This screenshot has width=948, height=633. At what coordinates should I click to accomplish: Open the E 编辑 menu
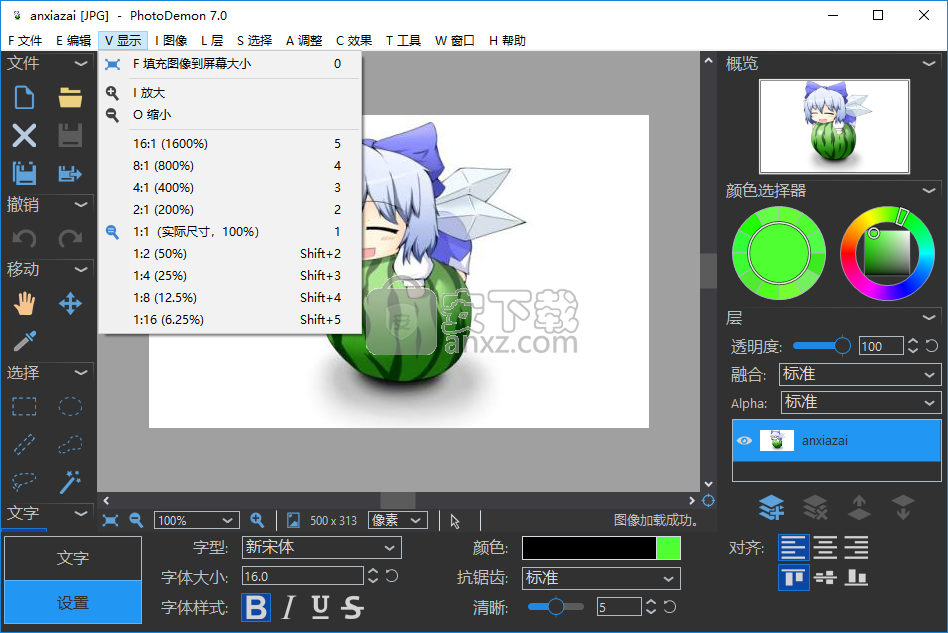(x=73, y=41)
